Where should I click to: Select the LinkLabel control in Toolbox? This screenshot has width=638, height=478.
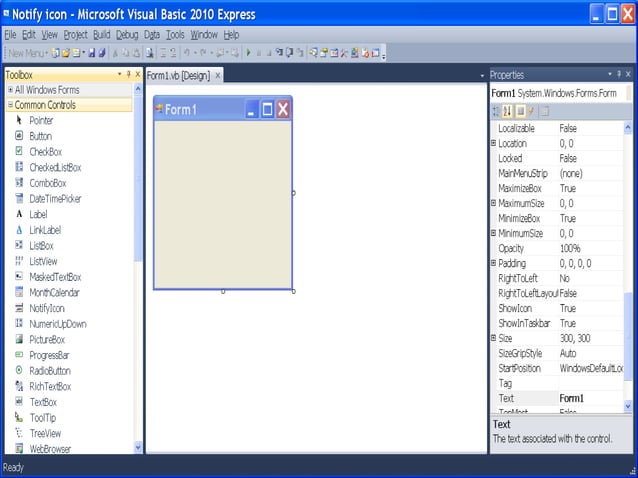[47, 230]
